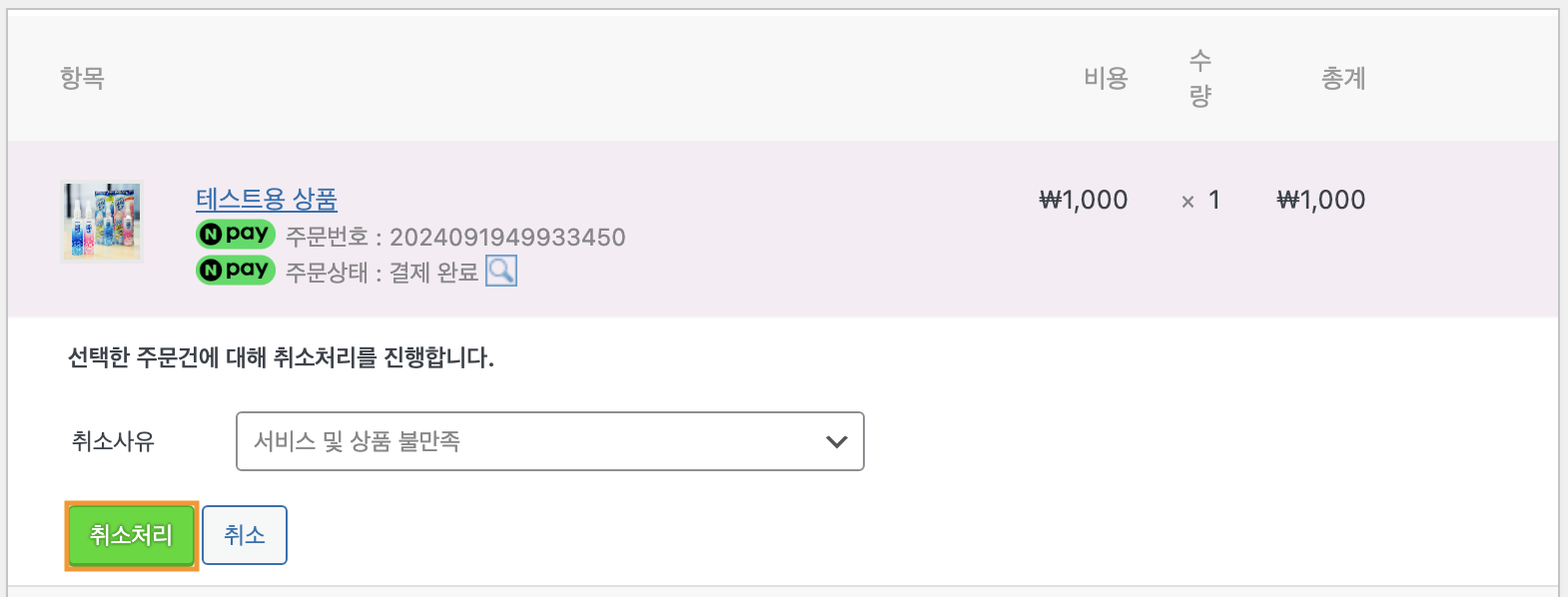The width and height of the screenshot is (1568, 597).
Task: Select the 수량 column header
Action: (1200, 78)
